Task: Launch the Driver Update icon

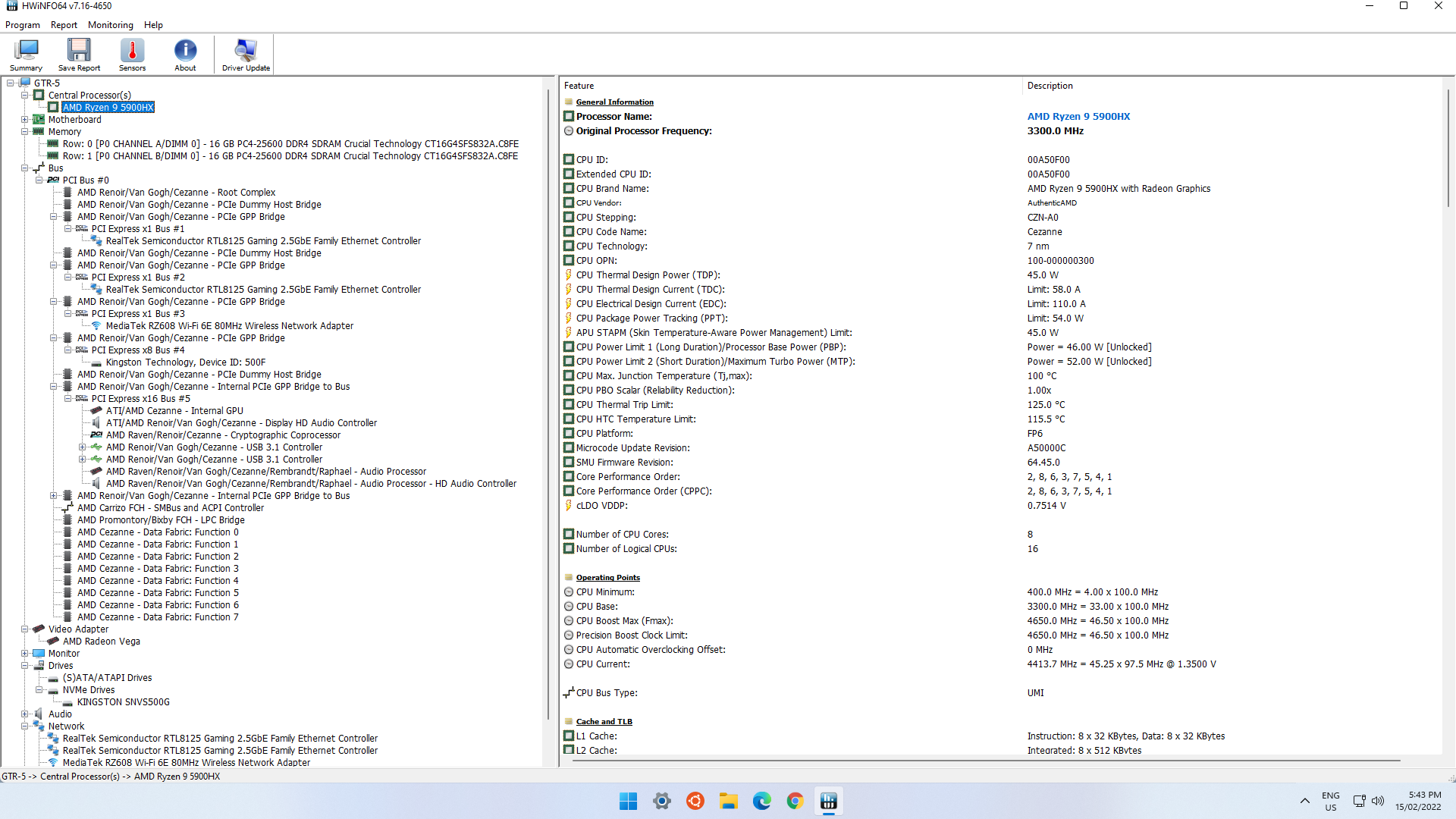Action: coord(246,55)
